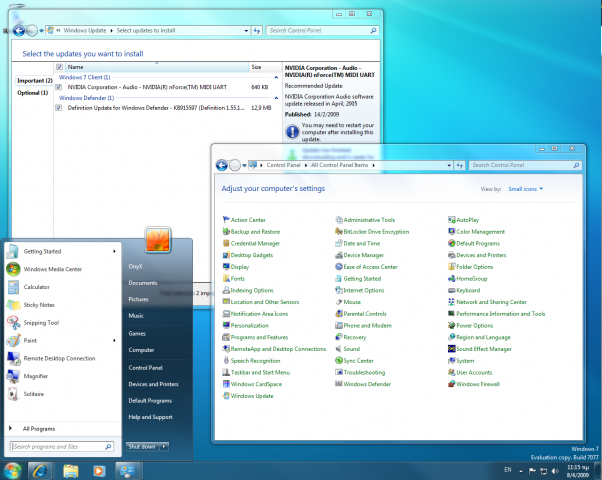Open Programs and Features item

[x=255, y=337]
